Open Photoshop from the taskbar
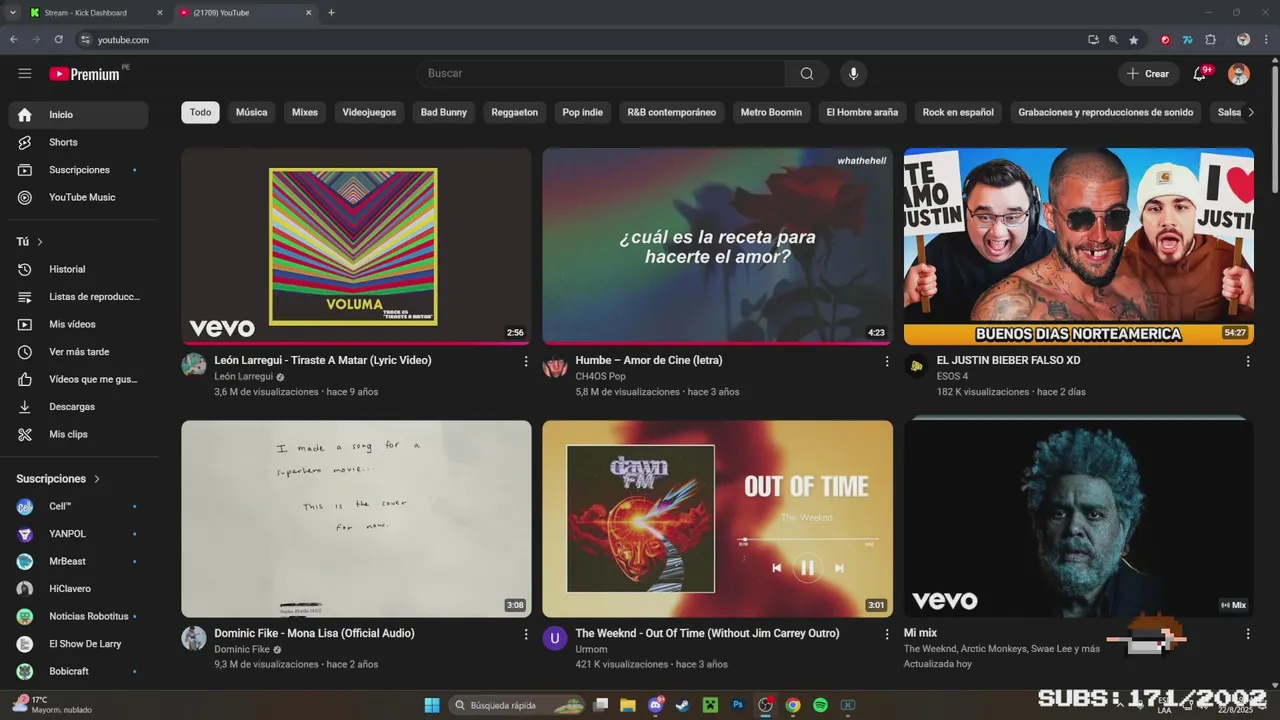 point(738,705)
